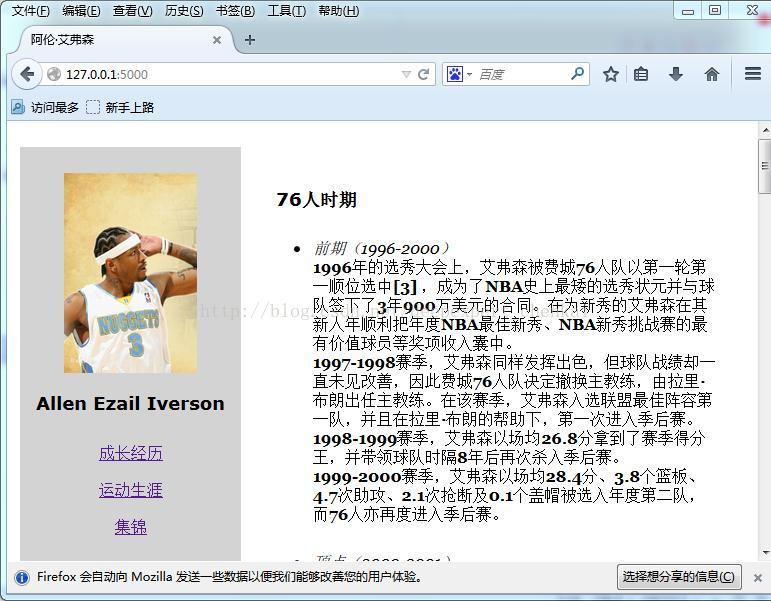The height and width of the screenshot is (601, 771).
Task: Open the 编辑(E) menu
Action: [81, 10]
